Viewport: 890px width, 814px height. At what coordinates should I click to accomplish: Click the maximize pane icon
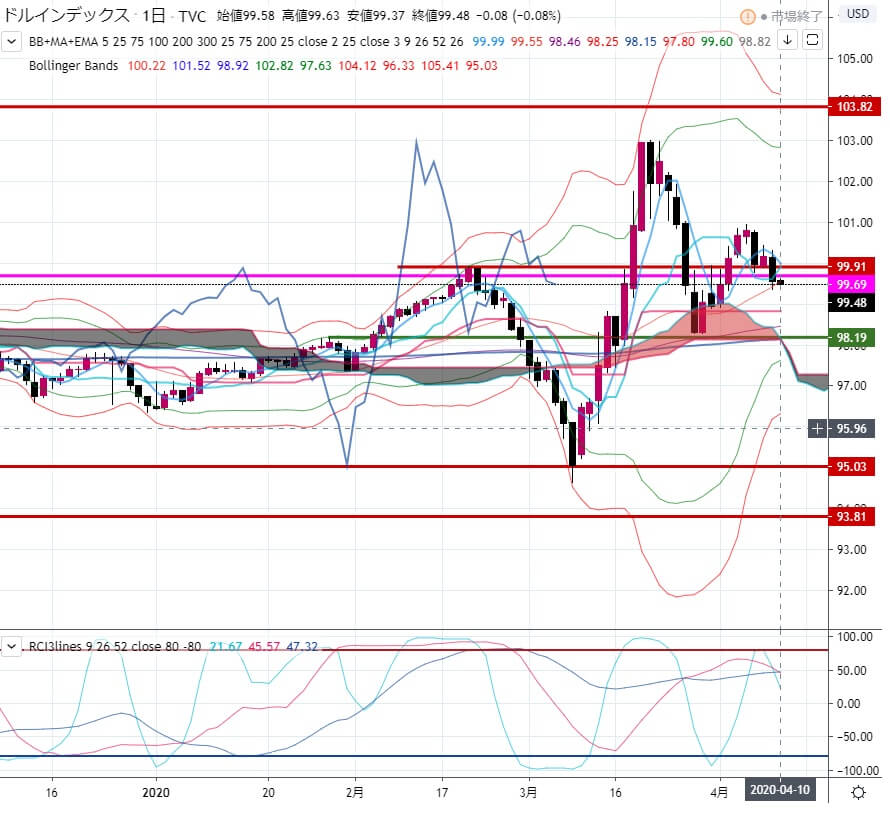[812, 40]
